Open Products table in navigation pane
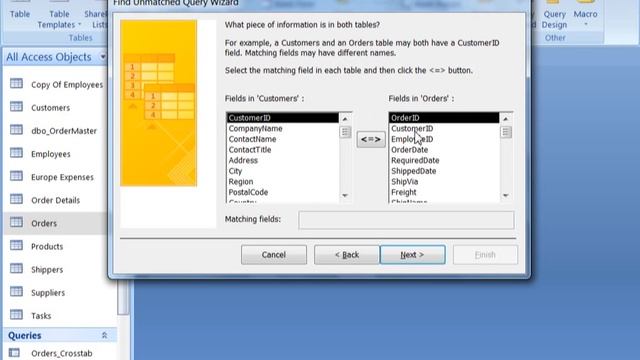 click(47, 247)
